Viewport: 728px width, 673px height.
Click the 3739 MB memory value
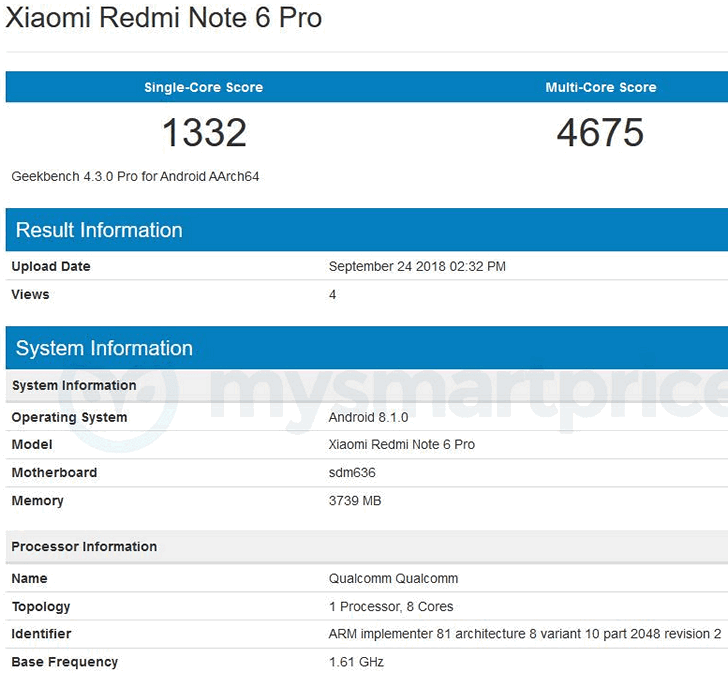click(x=355, y=501)
